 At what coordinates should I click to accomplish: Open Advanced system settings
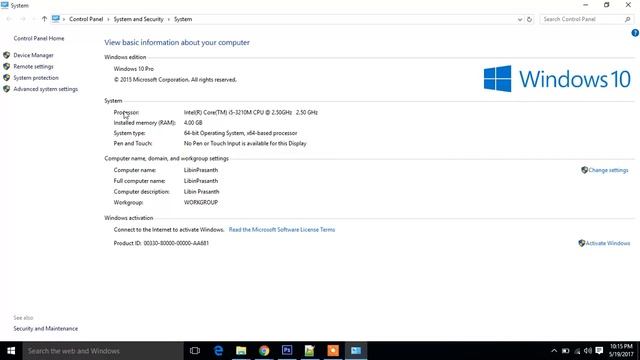pos(46,89)
